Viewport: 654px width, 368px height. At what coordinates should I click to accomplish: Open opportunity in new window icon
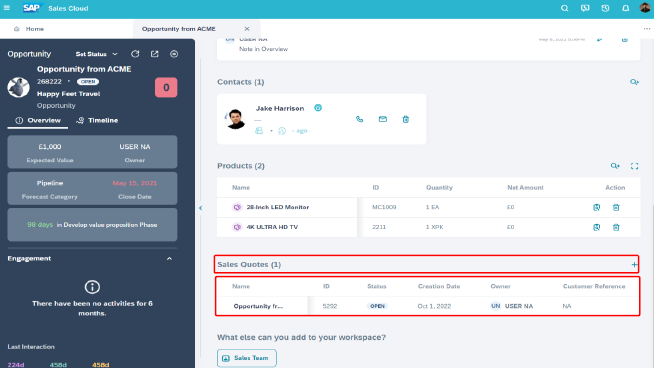(x=155, y=54)
